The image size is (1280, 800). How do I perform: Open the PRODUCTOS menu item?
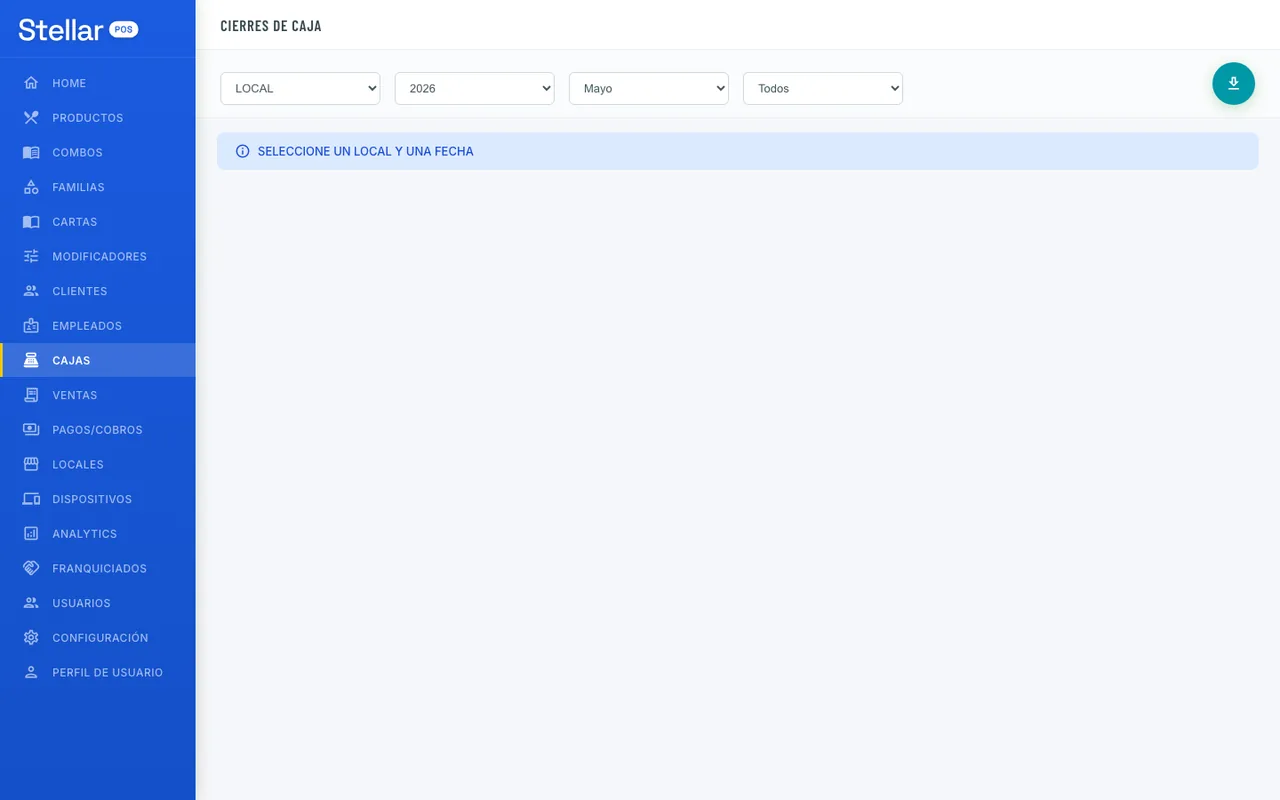coord(98,118)
